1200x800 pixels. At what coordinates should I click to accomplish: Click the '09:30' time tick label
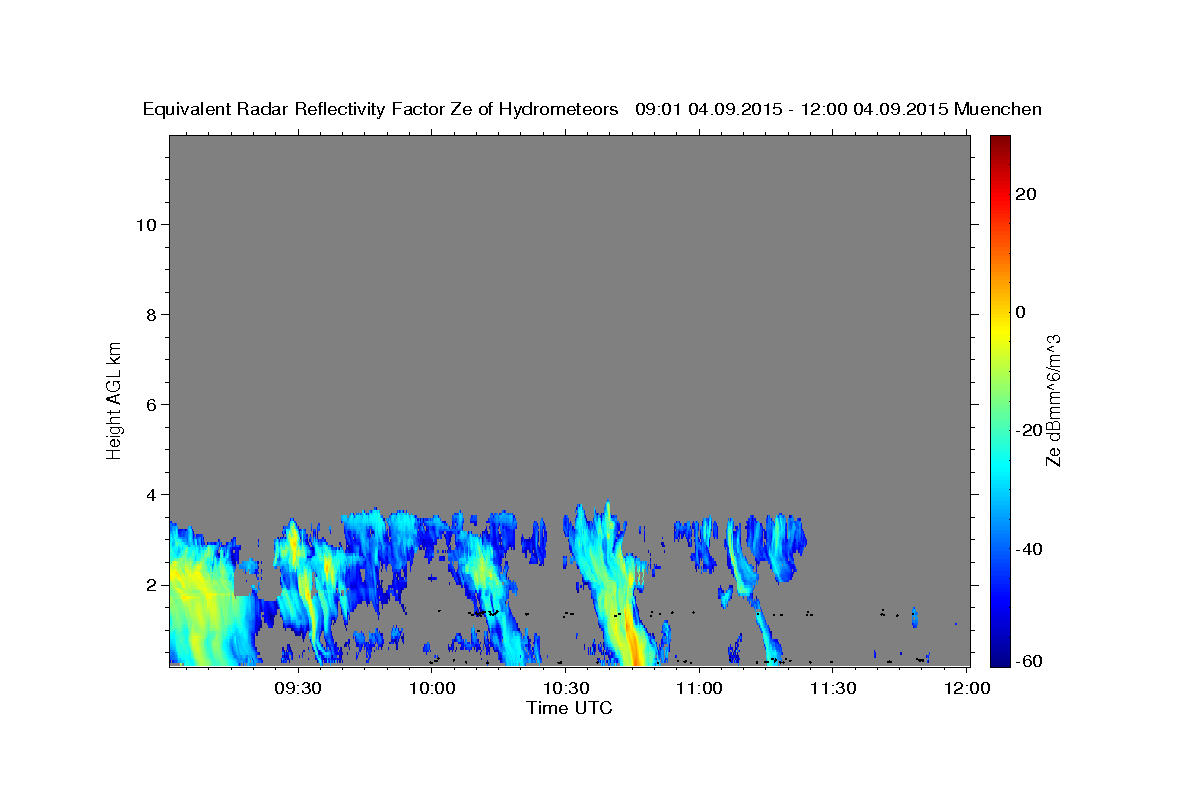[x=298, y=688]
